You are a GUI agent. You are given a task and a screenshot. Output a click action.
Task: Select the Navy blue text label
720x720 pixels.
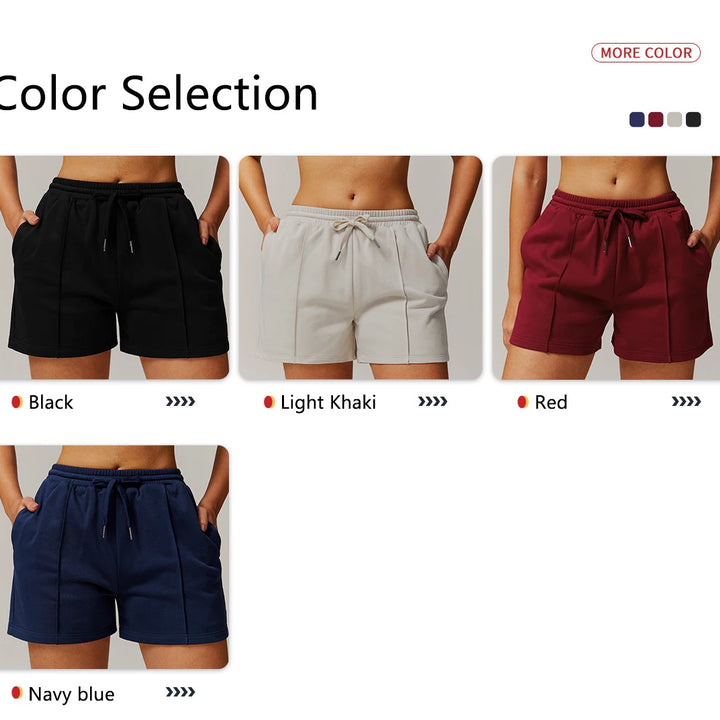(x=72, y=694)
